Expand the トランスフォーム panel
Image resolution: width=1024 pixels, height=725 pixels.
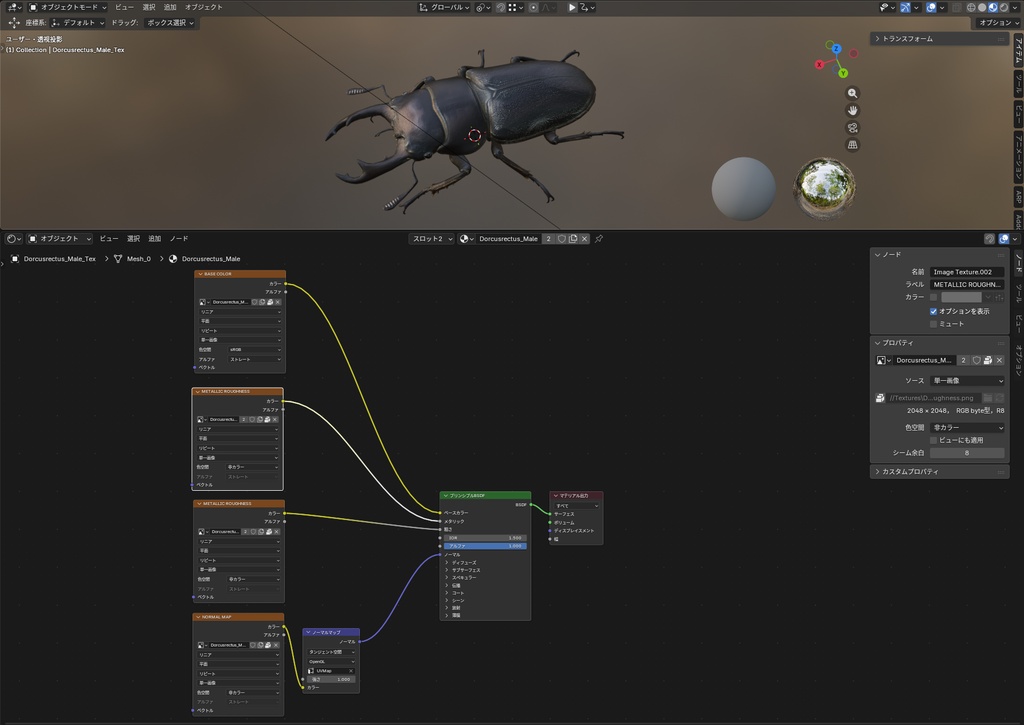pyautogui.click(x=940, y=39)
